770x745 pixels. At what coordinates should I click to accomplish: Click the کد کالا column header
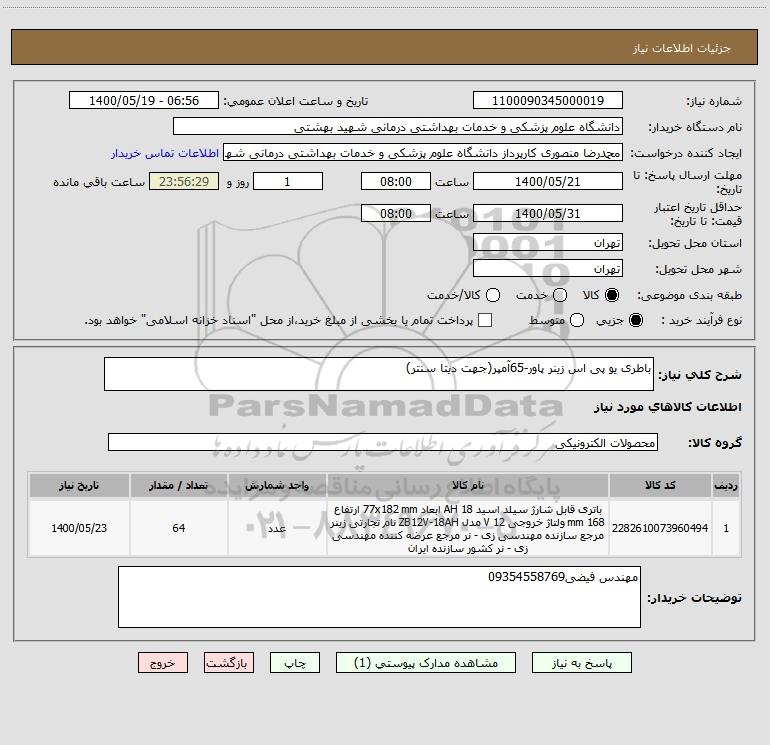[660, 486]
